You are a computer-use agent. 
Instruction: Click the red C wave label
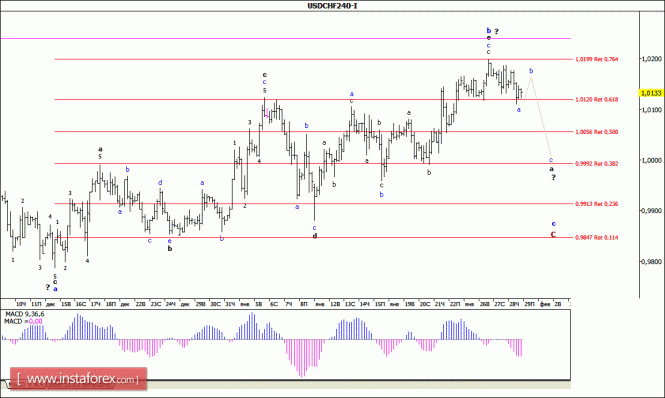click(553, 235)
